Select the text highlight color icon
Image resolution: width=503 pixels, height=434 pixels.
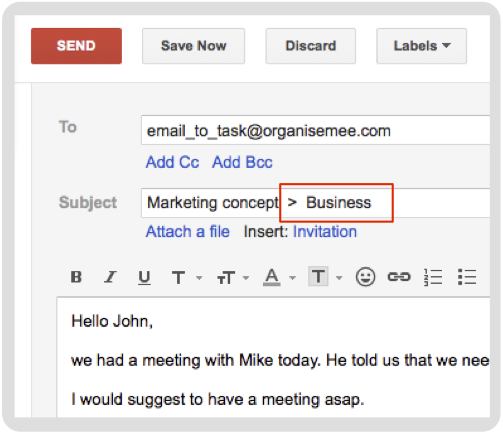click(318, 276)
